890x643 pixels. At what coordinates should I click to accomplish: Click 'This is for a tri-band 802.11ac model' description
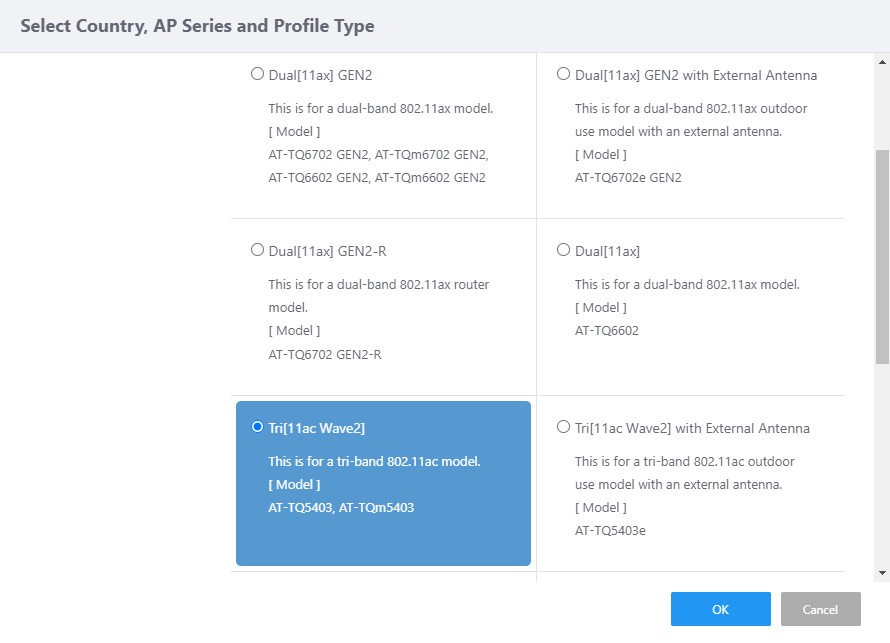[374, 462]
